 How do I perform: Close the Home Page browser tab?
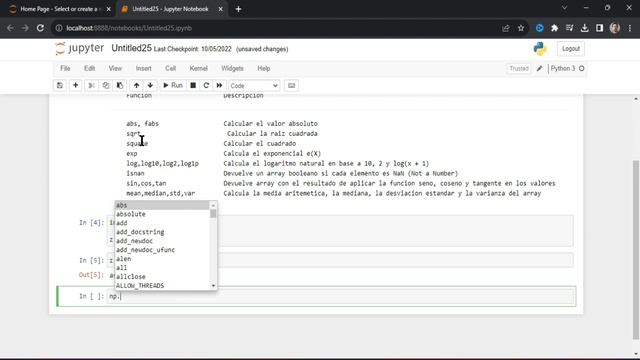click(x=108, y=9)
